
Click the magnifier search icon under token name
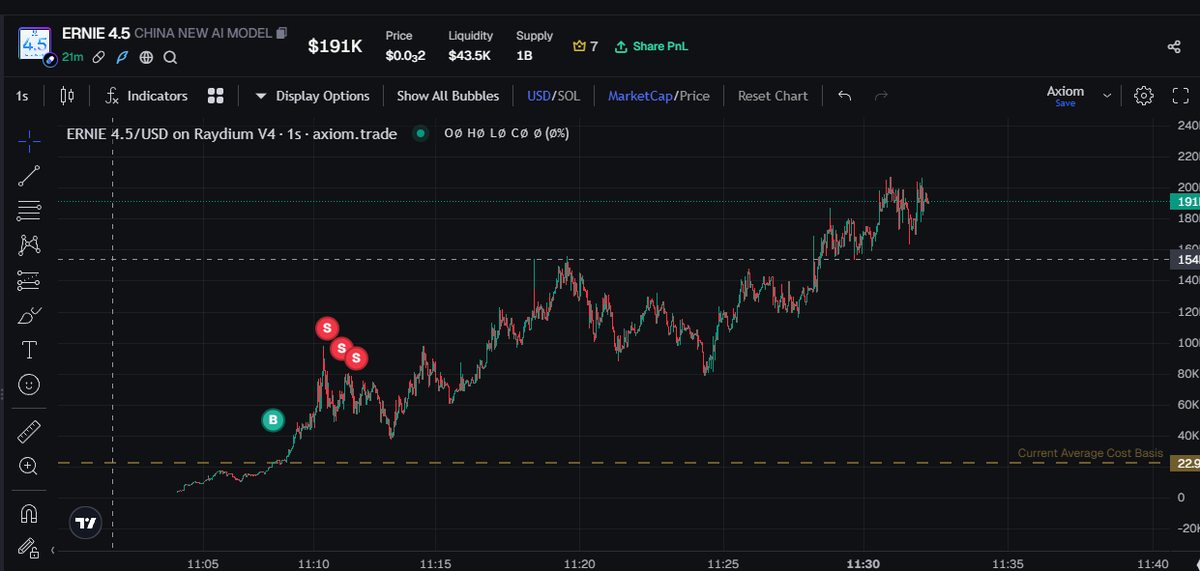(170, 58)
